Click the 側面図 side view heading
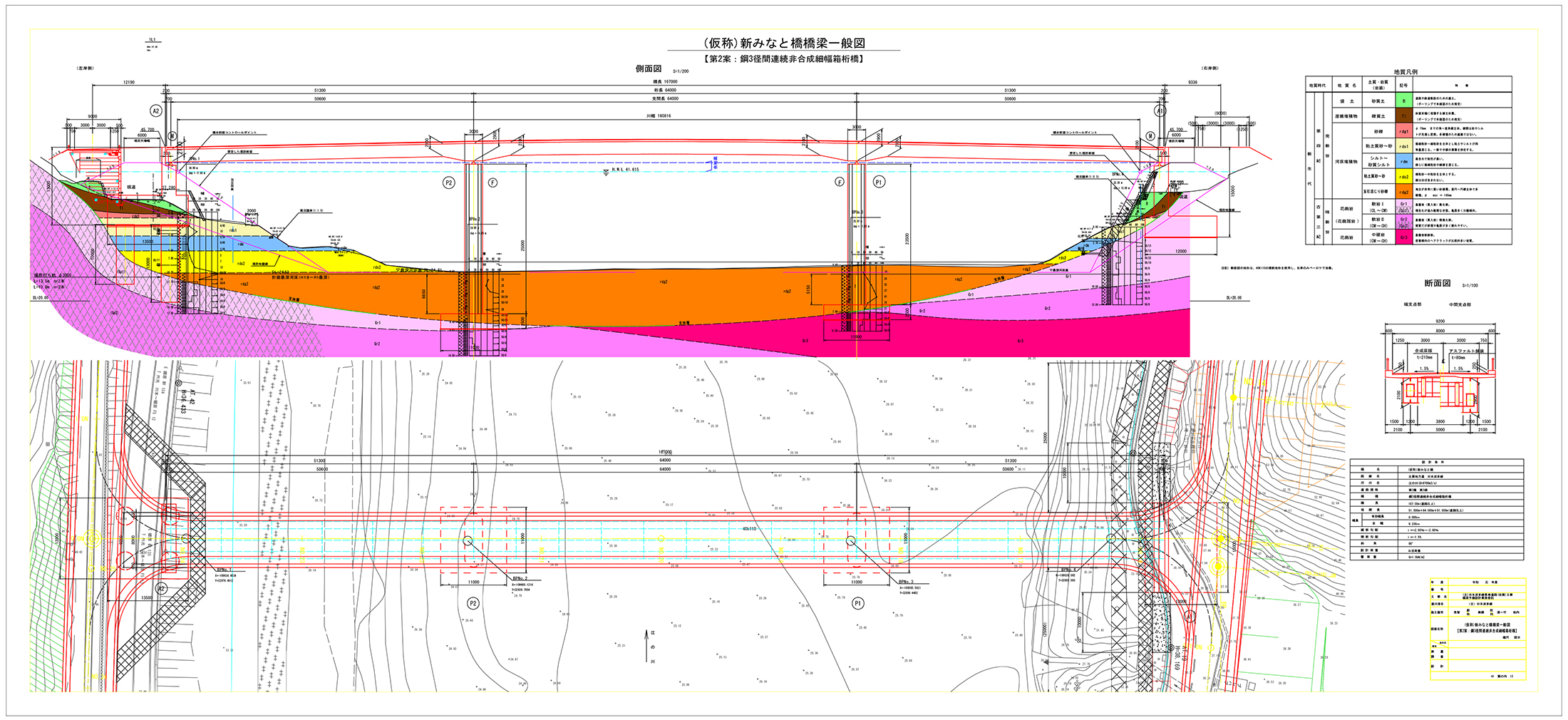Viewport: 1568px width, 720px height. [x=648, y=69]
